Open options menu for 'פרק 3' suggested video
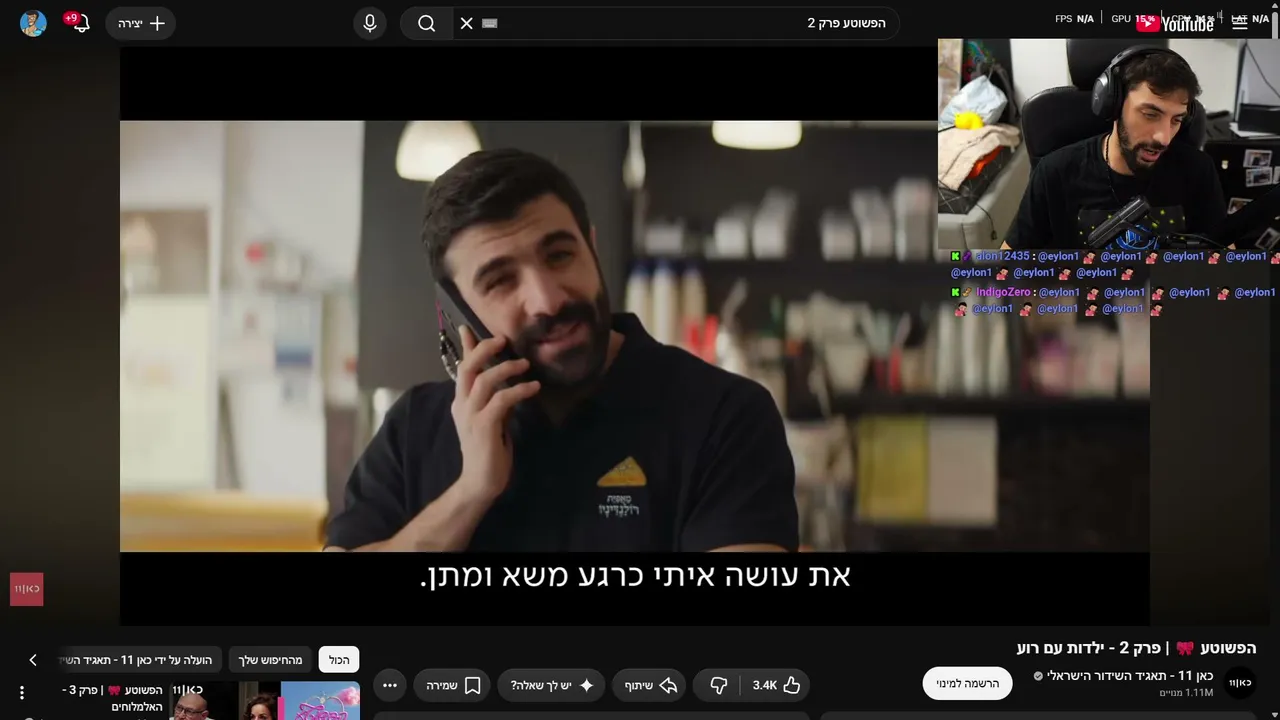 (x=22, y=692)
